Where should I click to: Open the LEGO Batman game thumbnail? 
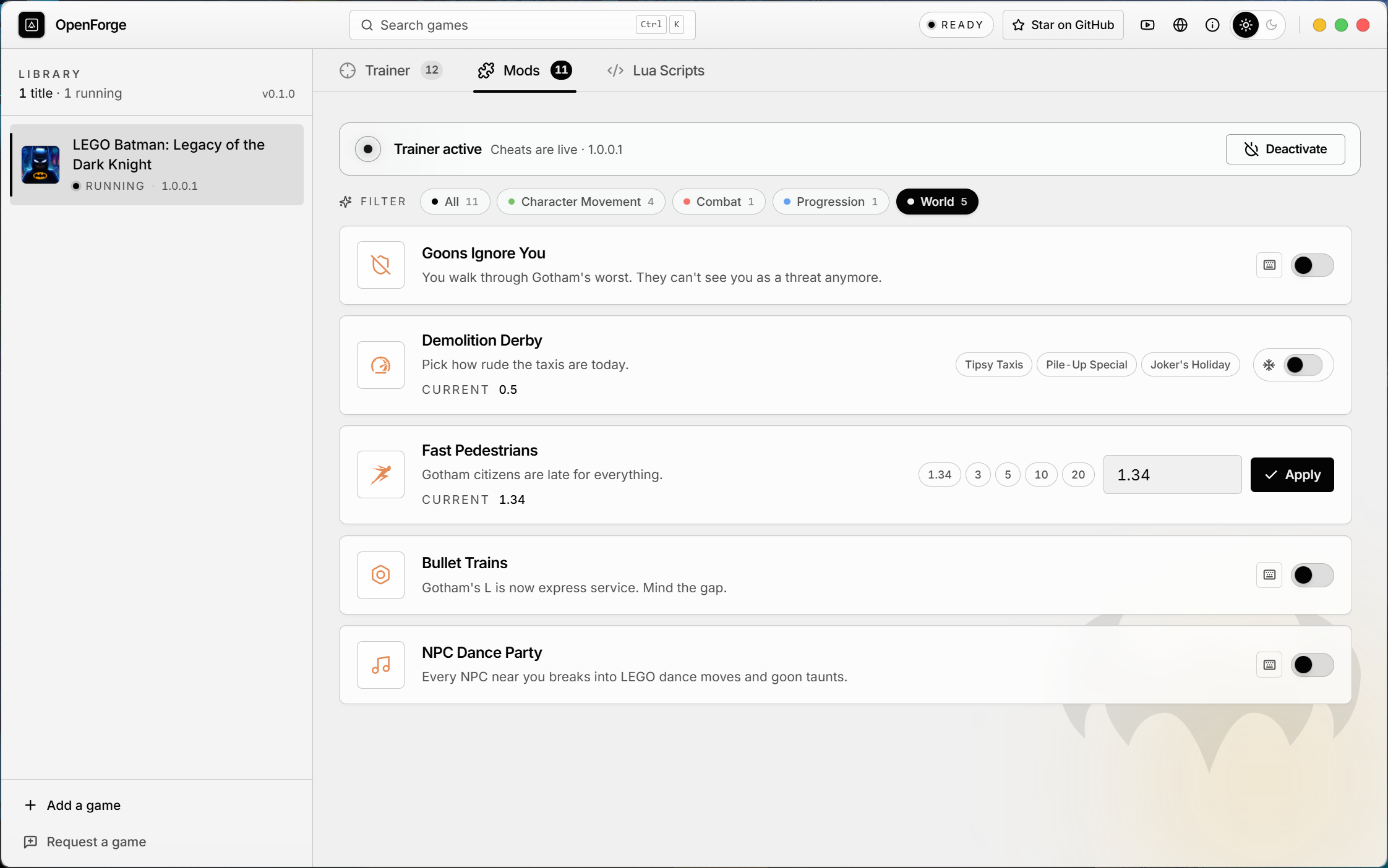click(41, 164)
